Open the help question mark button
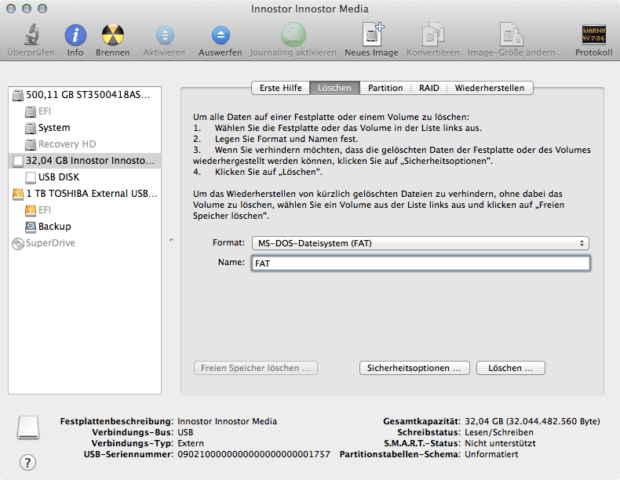The height and width of the screenshot is (480, 620). pyautogui.click(x=27, y=462)
